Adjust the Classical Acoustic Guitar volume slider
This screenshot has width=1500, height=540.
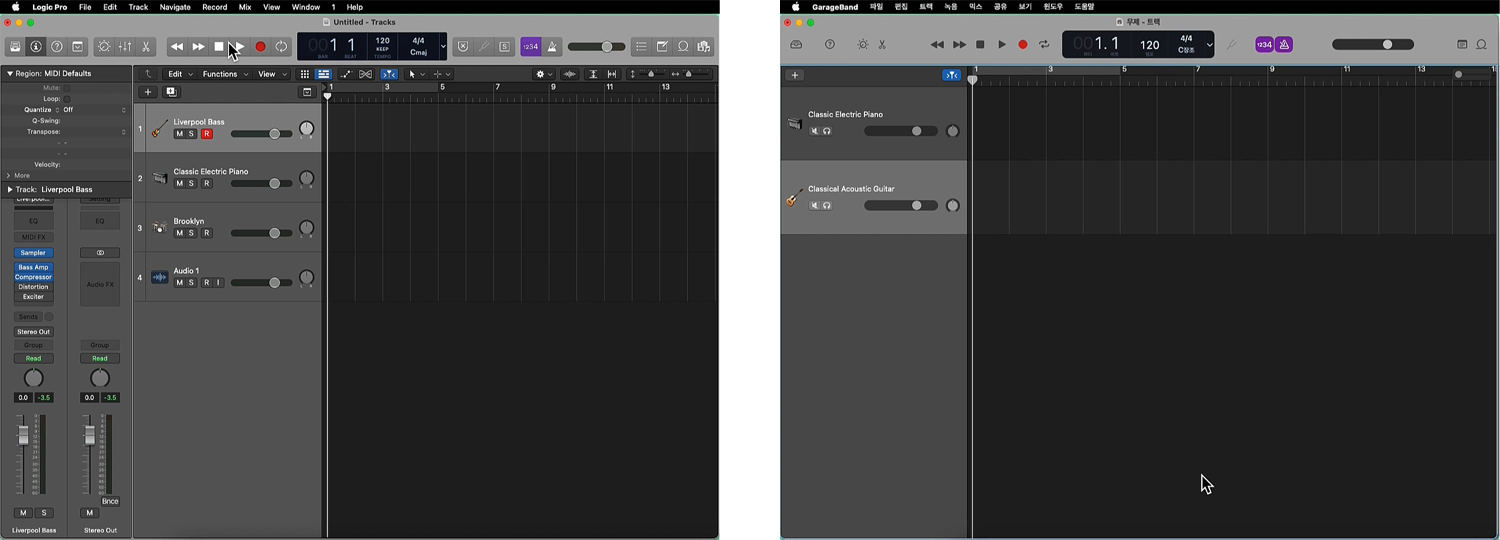click(x=916, y=205)
